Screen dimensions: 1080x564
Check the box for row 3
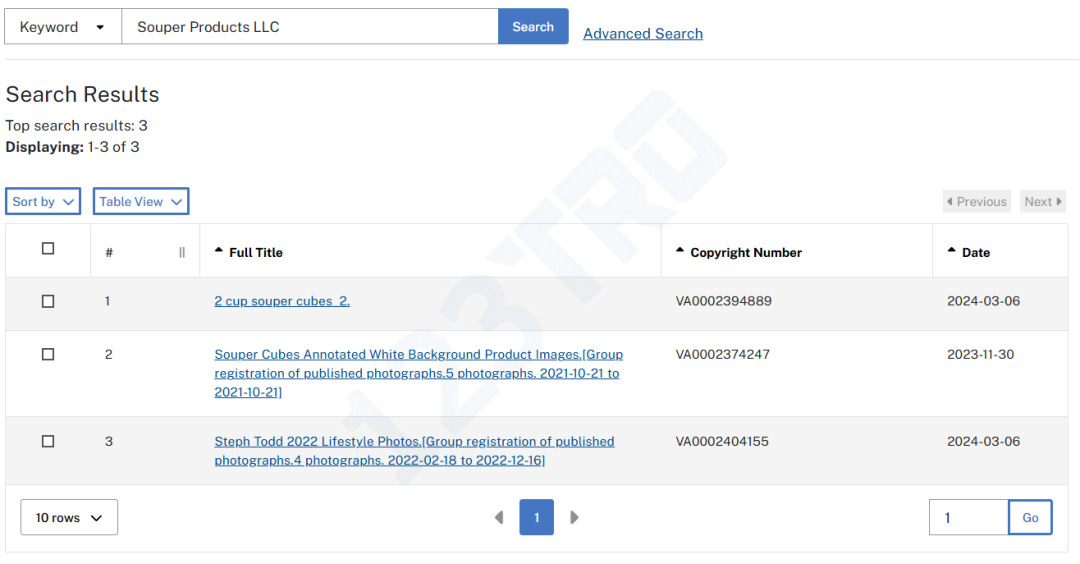tap(48, 441)
